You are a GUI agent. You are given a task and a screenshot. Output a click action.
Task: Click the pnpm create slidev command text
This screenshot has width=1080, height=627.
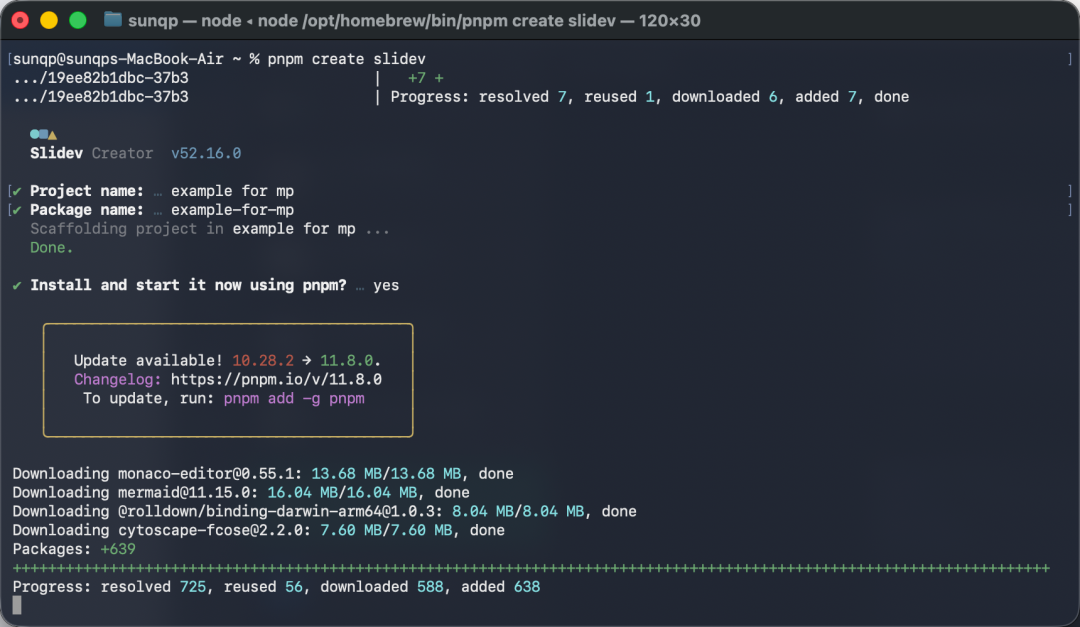pos(346,59)
